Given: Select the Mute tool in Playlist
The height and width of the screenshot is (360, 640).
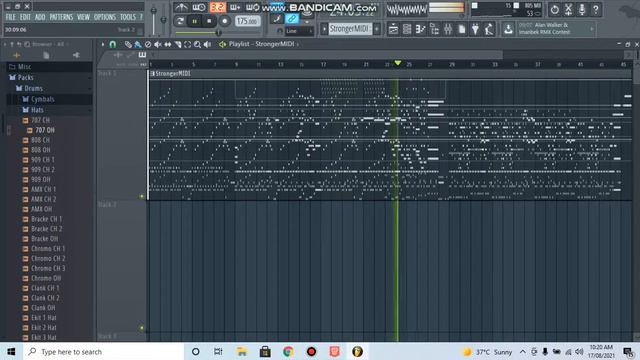Looking at the screenshot, I should pyautogui.click(x=158, y=44).
